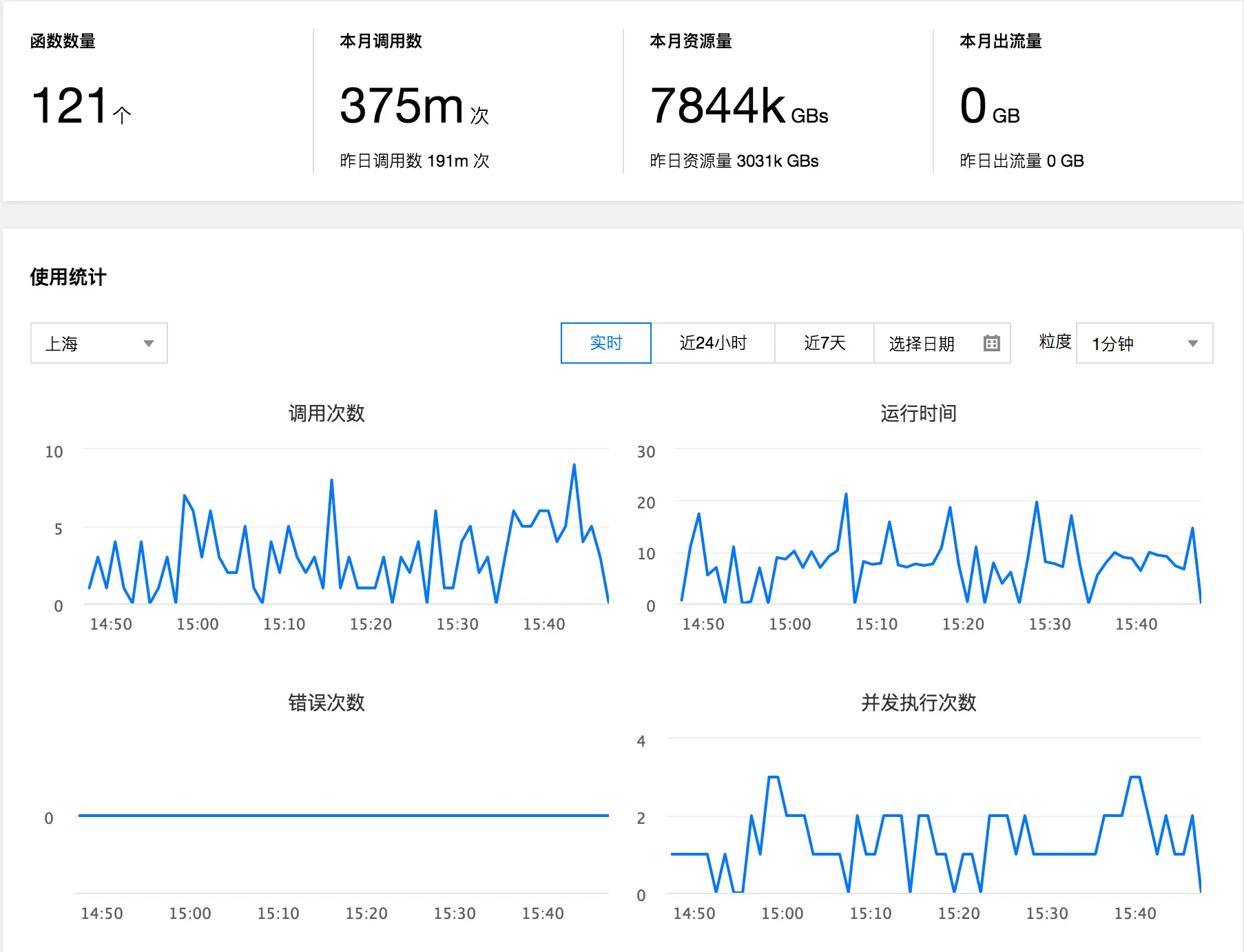
Task: Open the 1分钟 granularity dropdown
Action: 1144,343
